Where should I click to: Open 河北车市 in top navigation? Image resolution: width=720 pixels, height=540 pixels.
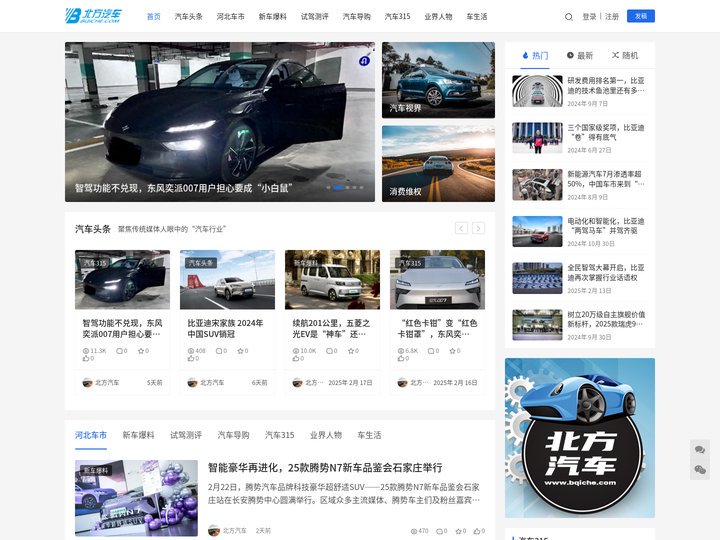coord(231,17)
